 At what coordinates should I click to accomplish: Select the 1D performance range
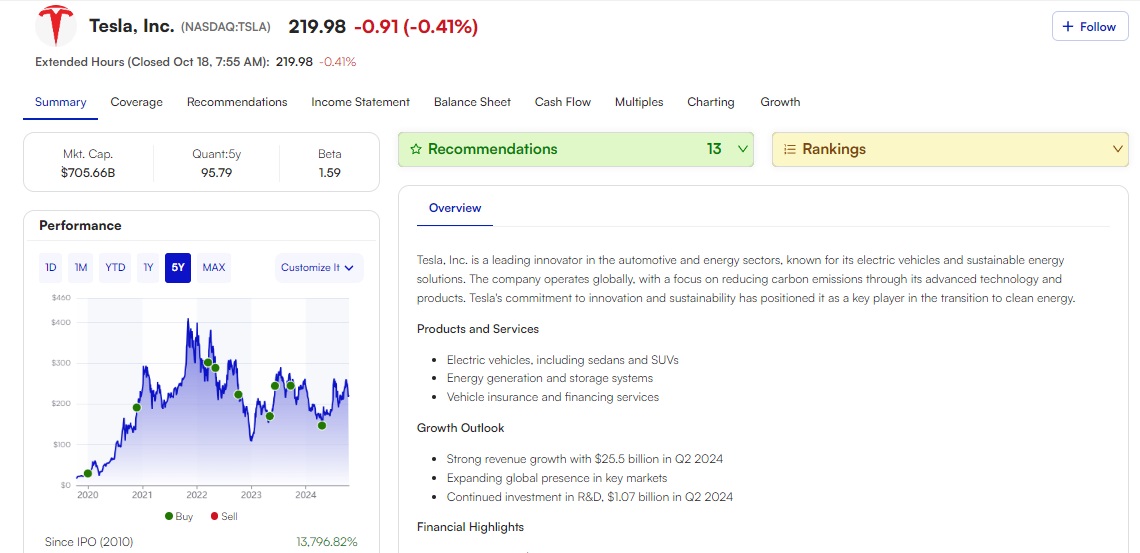[51, 267]
